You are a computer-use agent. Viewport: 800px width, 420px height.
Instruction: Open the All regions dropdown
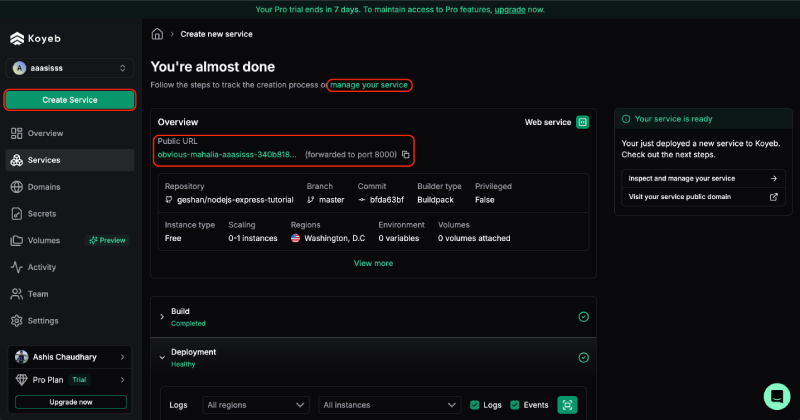click(255, 405)
